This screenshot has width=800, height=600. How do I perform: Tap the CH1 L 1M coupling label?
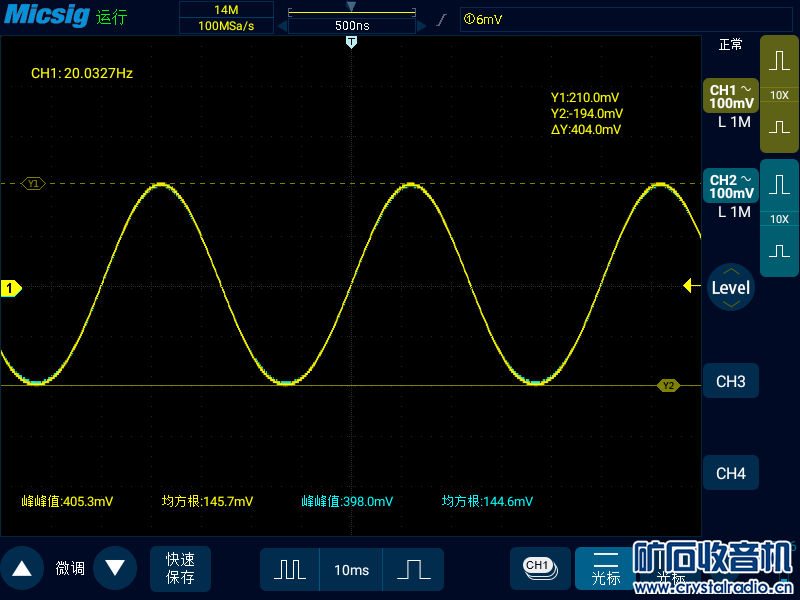pyautogui.click(x=734, y=122)
